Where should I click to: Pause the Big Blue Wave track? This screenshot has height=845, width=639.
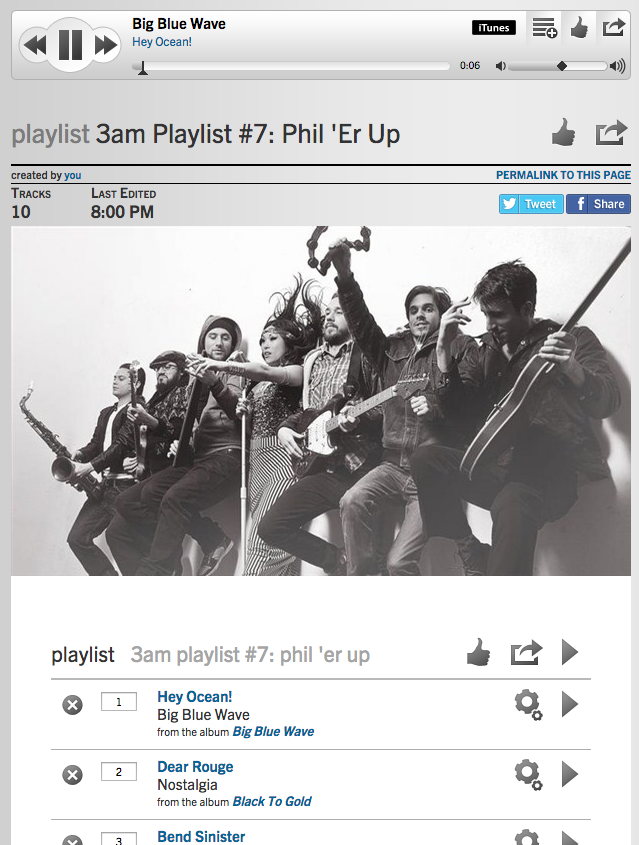(70, 45)
